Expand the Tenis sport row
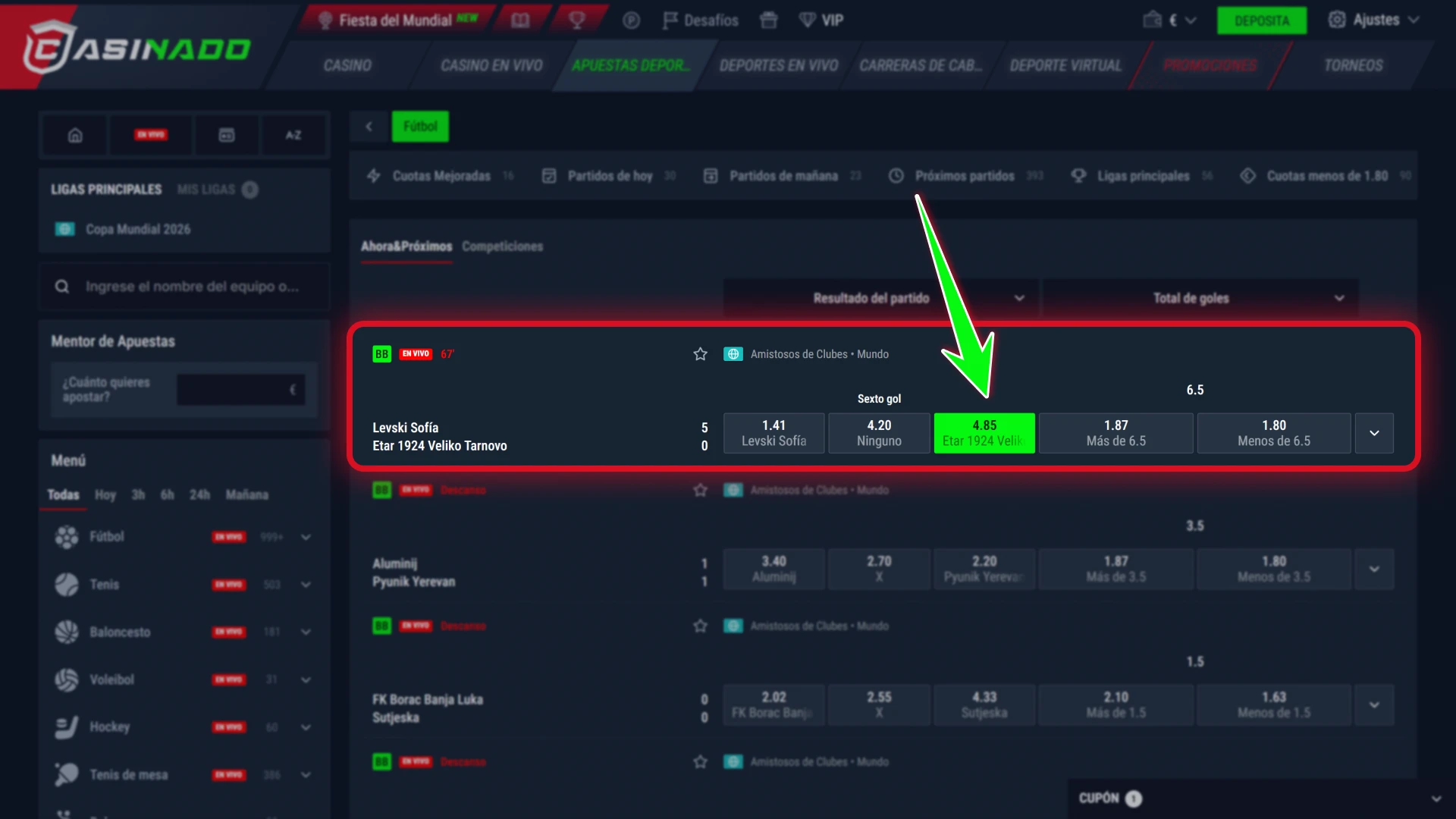The image size is (1456, 819). [x=306, y=585]
